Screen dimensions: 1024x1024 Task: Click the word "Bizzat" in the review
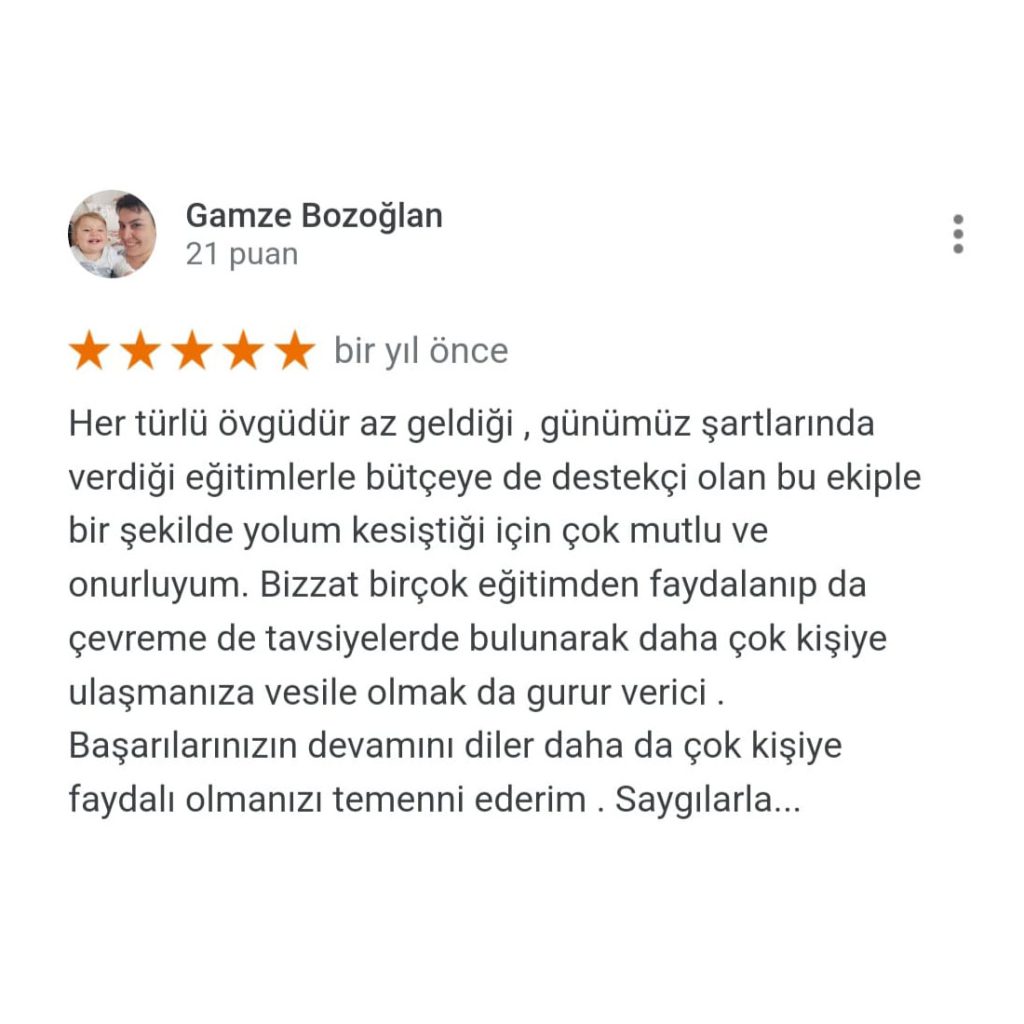tap(310, 584)
